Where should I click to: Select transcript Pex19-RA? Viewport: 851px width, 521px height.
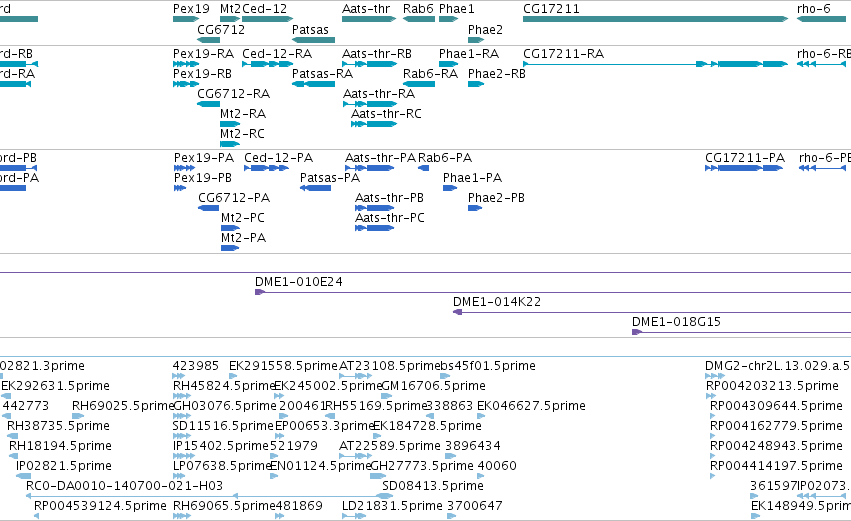[x=186, y=64]
